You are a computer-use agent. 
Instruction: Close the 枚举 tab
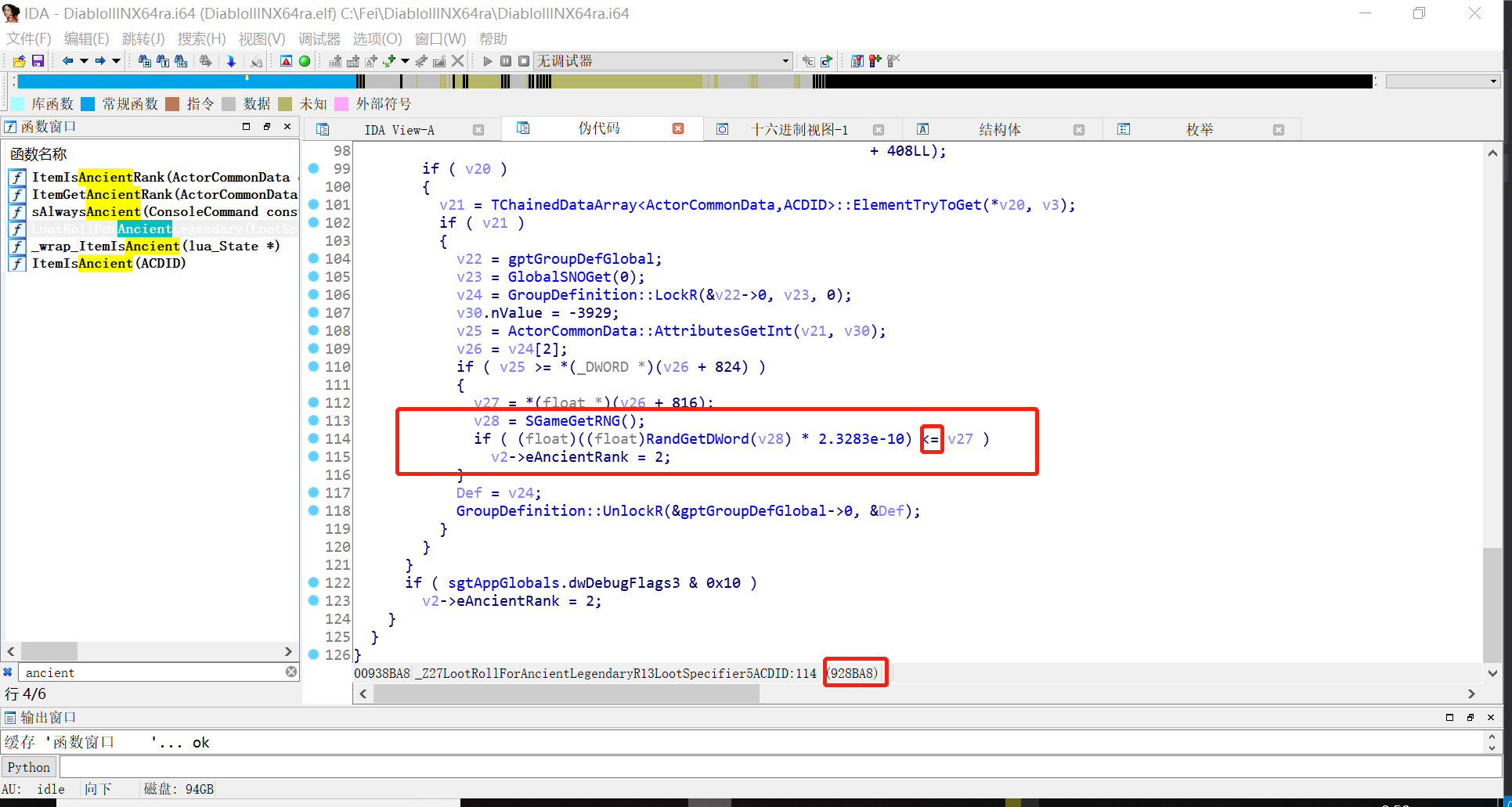click(x=1279, y=130)
